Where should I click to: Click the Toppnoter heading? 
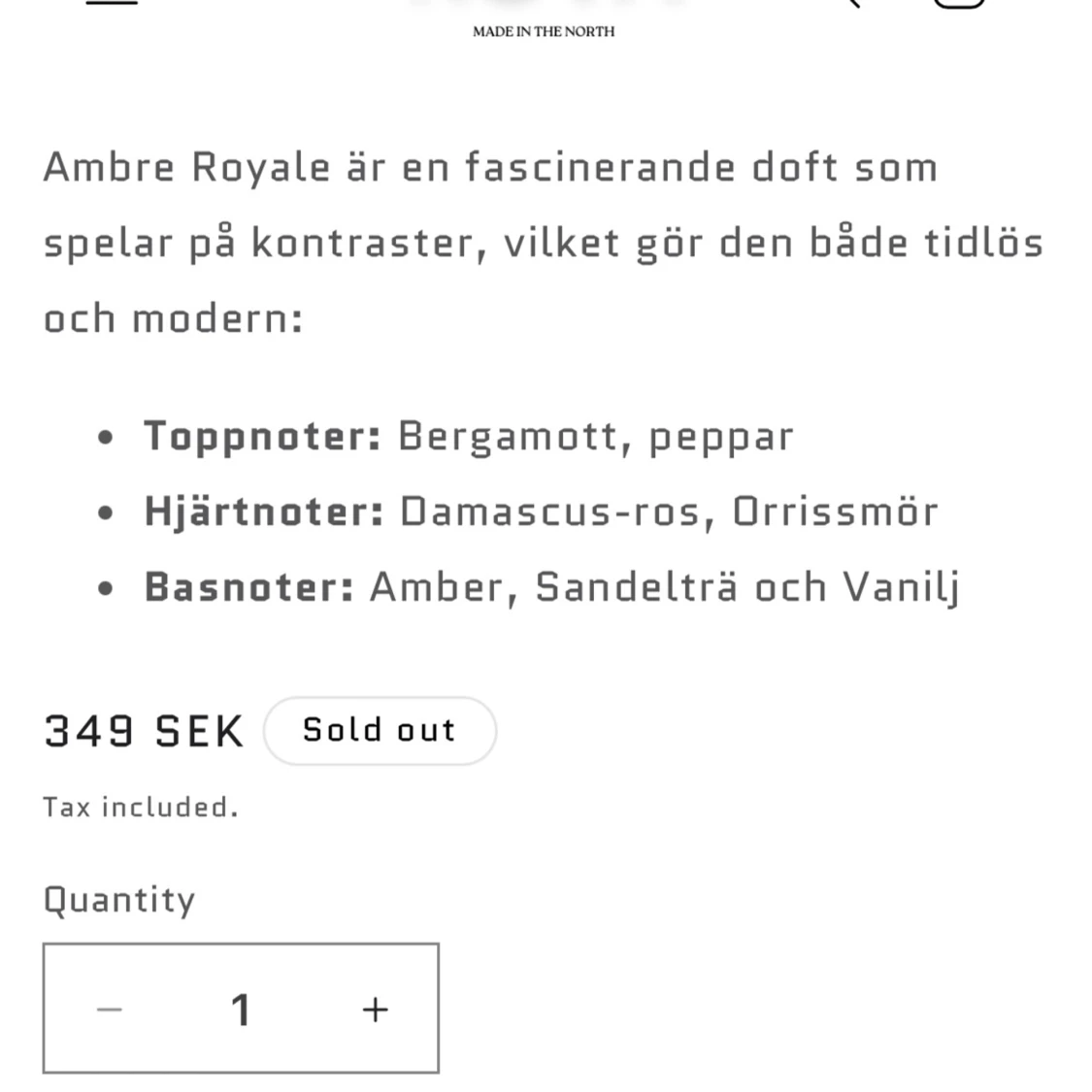coord(262,438)
